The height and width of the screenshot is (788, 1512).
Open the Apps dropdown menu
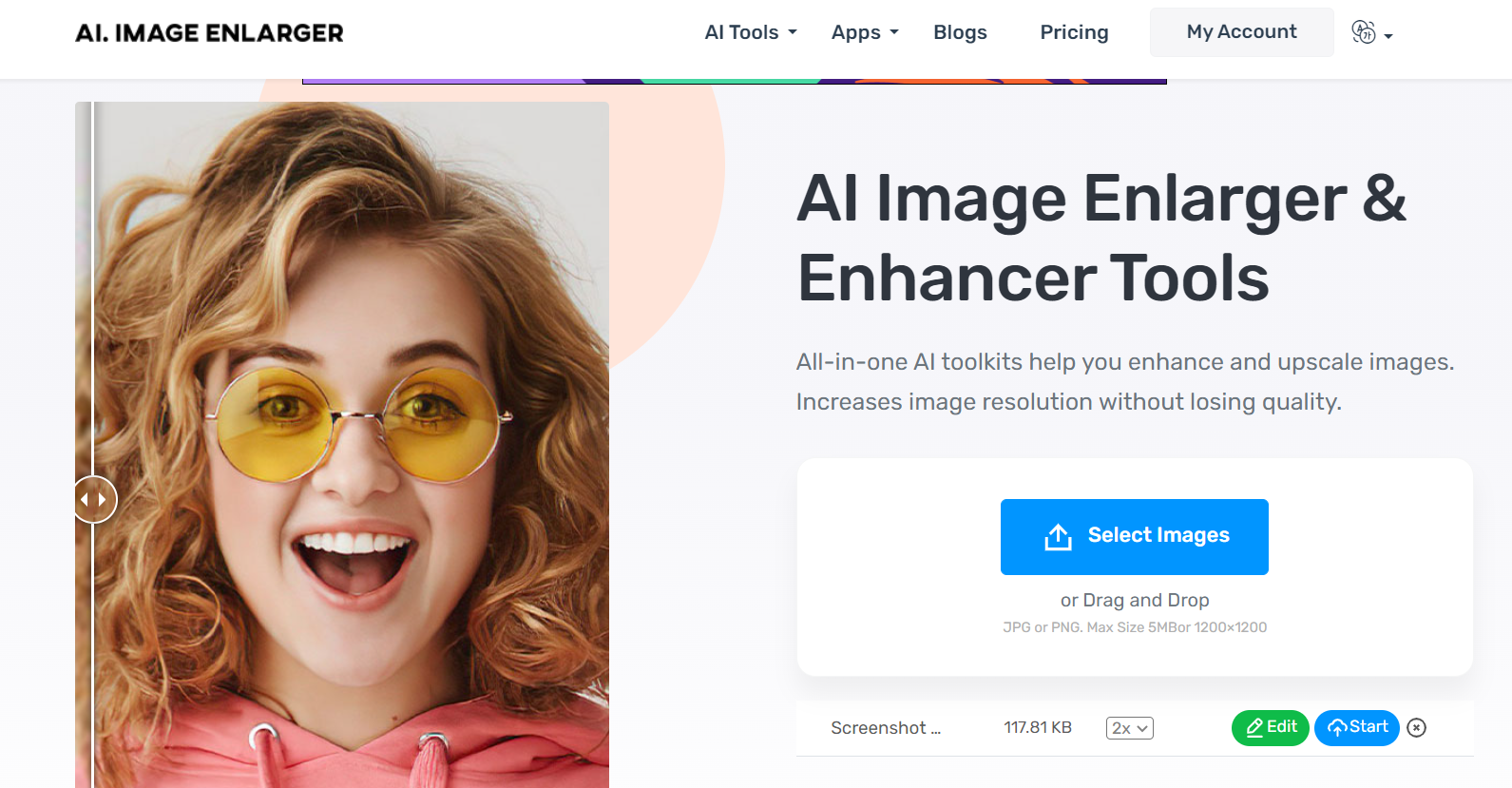coord(865,32)
